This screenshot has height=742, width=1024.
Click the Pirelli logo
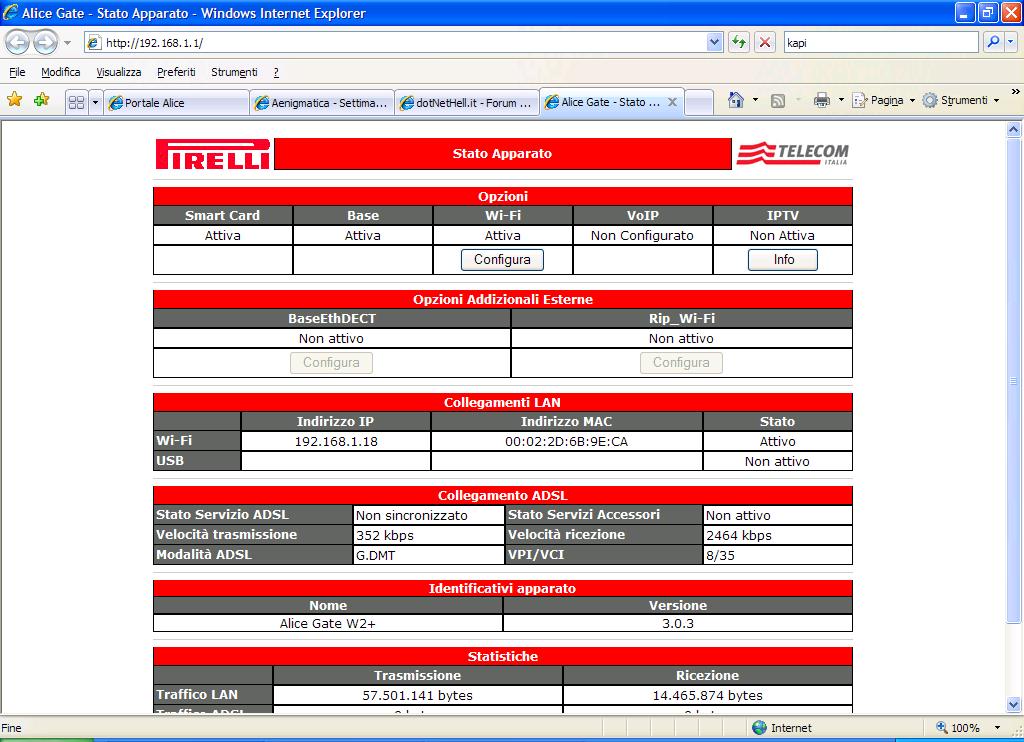(213, 154)
